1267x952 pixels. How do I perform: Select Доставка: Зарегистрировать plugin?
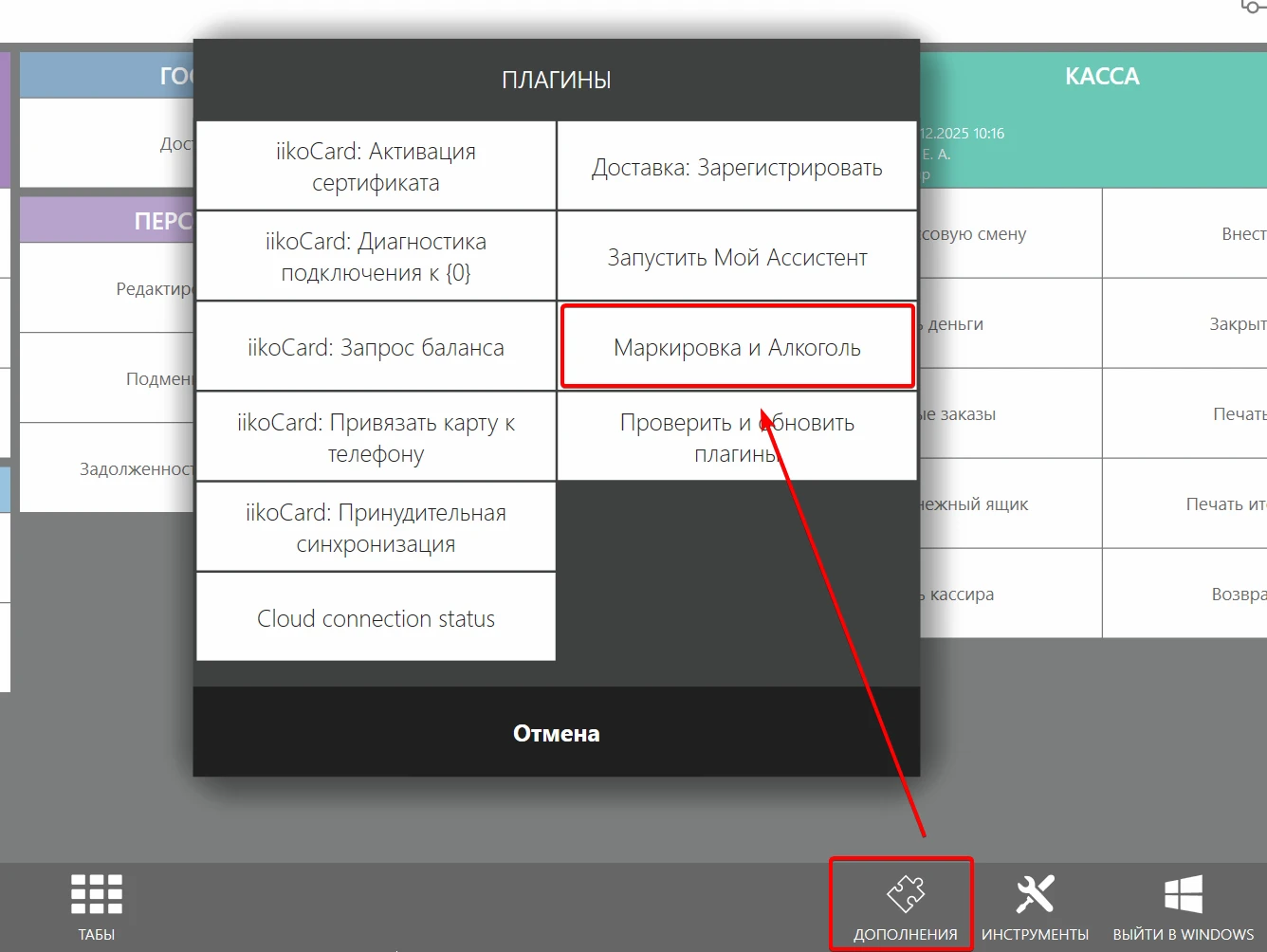click(737, 166)
